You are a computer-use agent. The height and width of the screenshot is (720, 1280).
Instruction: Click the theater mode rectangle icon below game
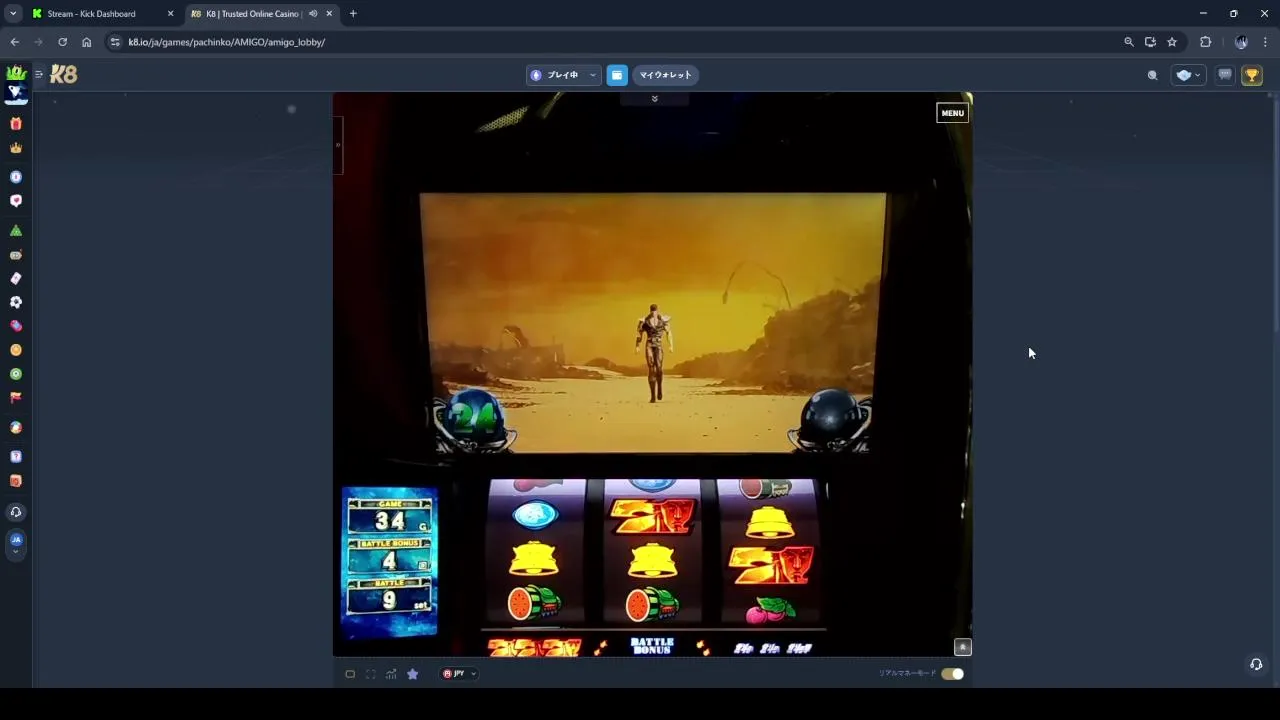(350, 674)
